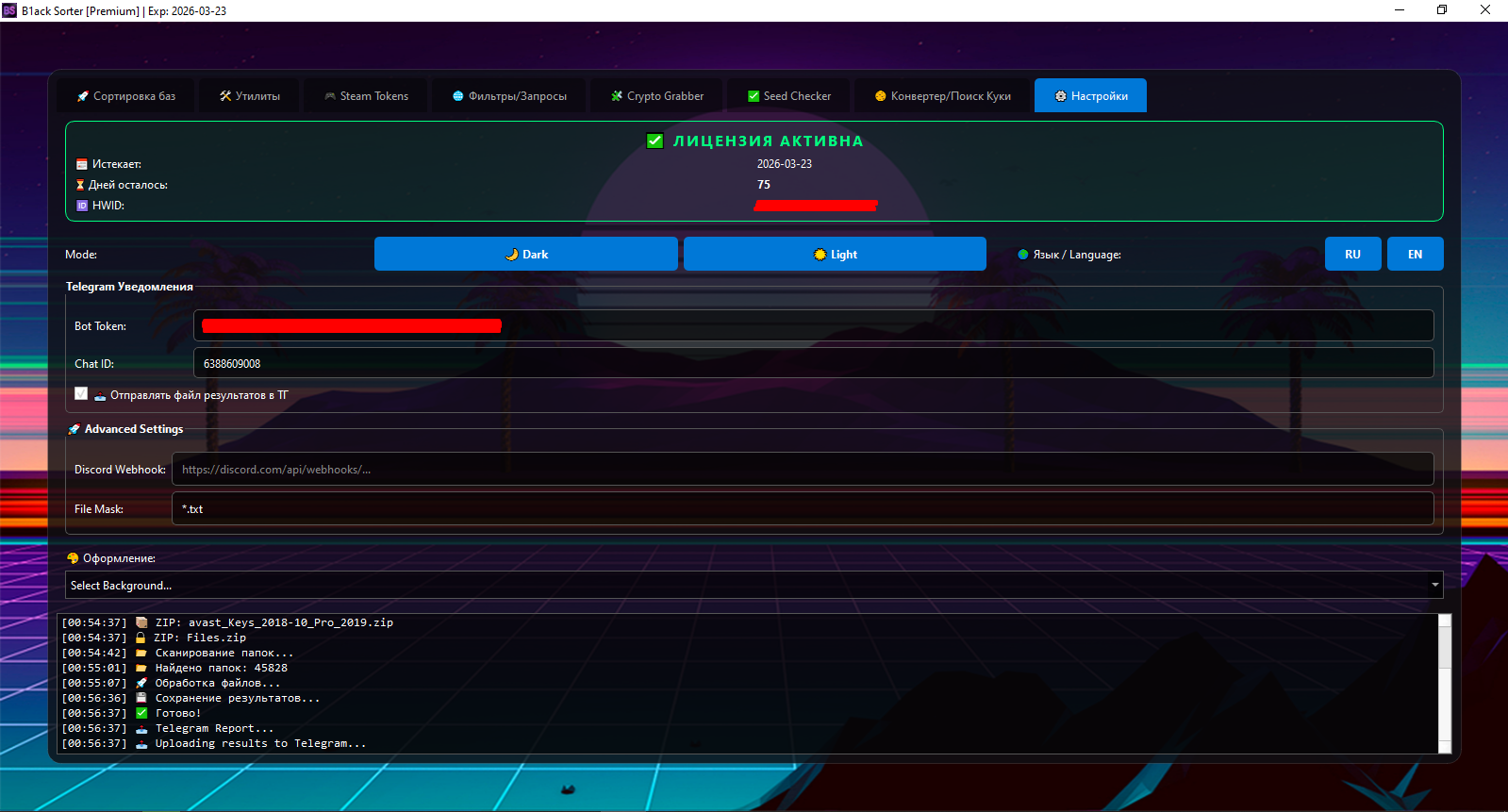Click the globe icon on Фильтры/Запросы
This screenshot has height=812, width=1508.
[x=458, y=96]
